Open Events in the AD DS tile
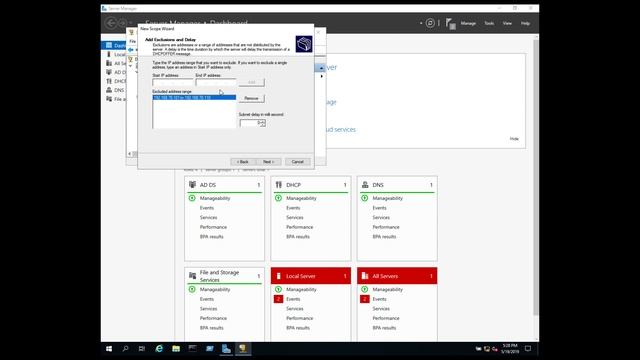Viewport: 640px width, 360px height. (207, 208)
